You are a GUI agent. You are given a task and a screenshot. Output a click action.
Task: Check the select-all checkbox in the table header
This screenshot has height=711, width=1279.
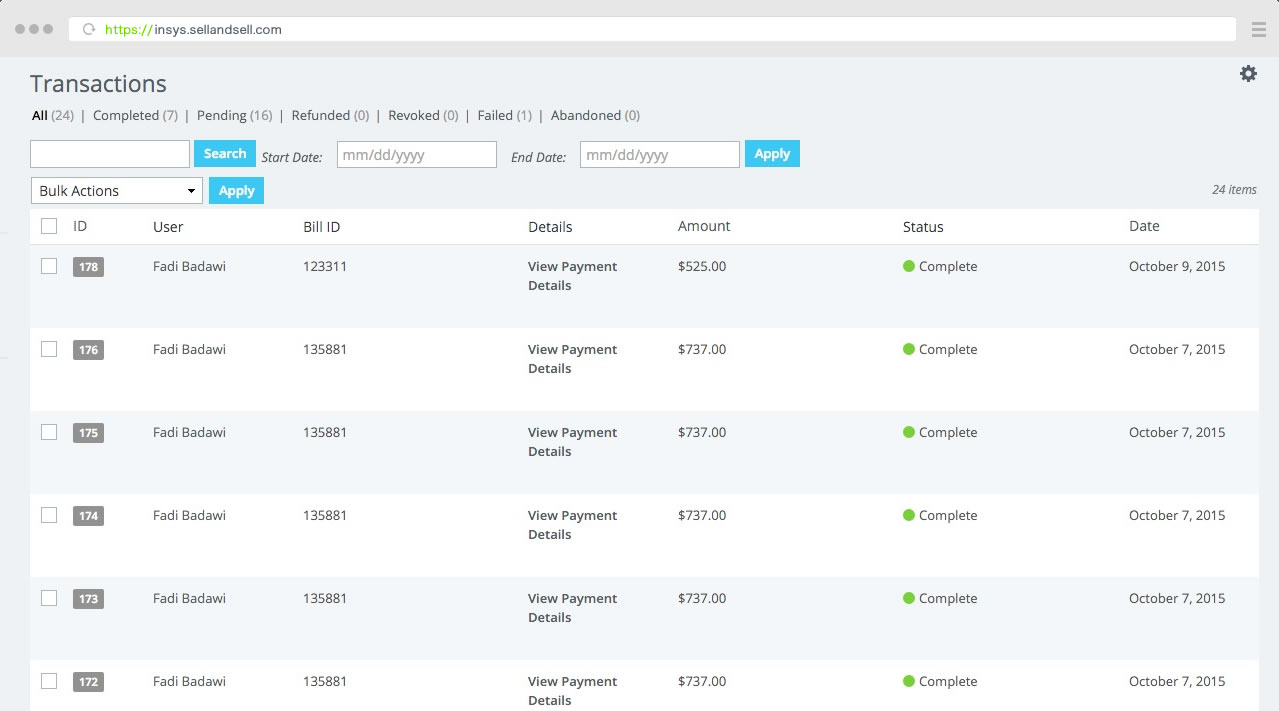click(49, 226)
